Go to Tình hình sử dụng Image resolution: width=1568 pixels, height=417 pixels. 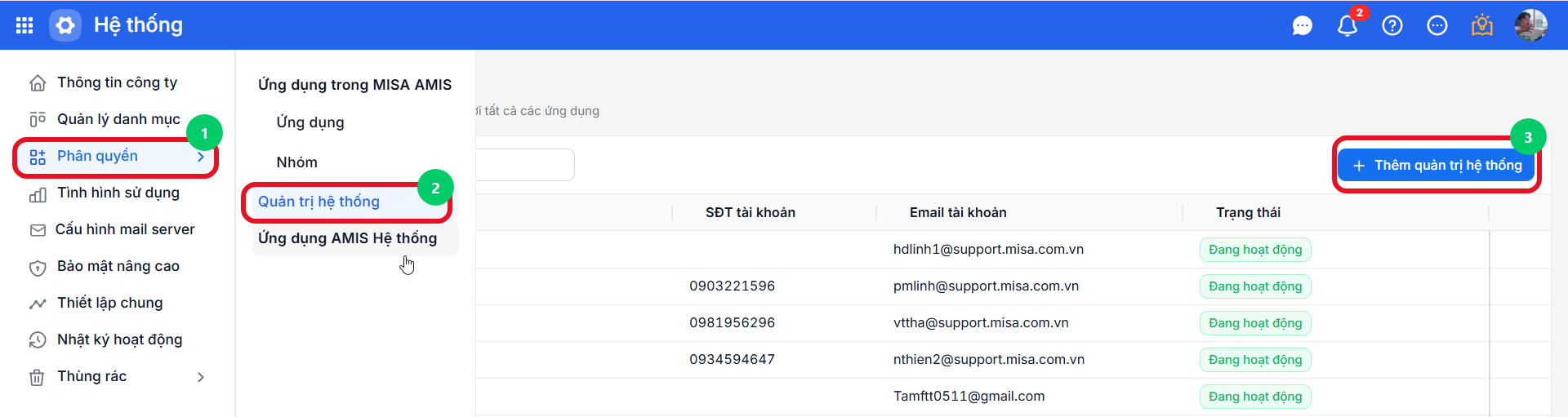click(117, 193)
